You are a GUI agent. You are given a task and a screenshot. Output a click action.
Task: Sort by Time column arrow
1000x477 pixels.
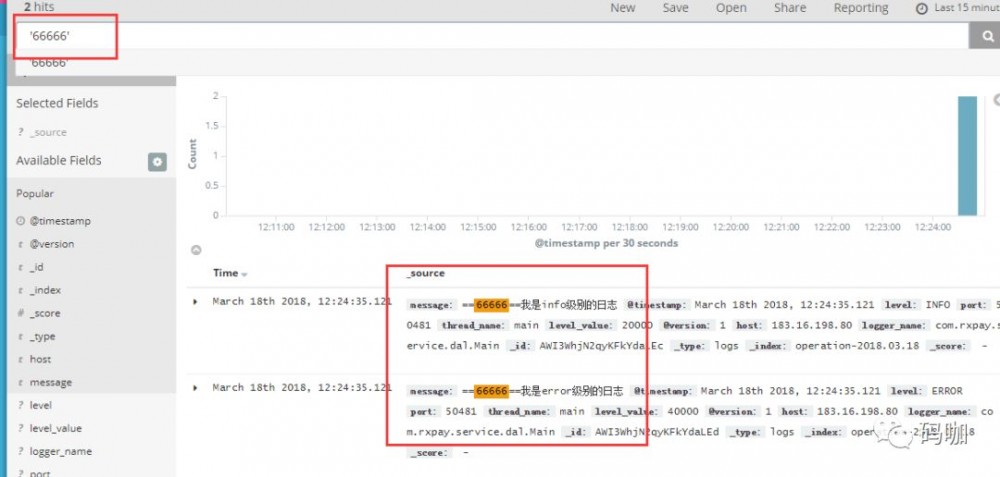tap(244, 275)
